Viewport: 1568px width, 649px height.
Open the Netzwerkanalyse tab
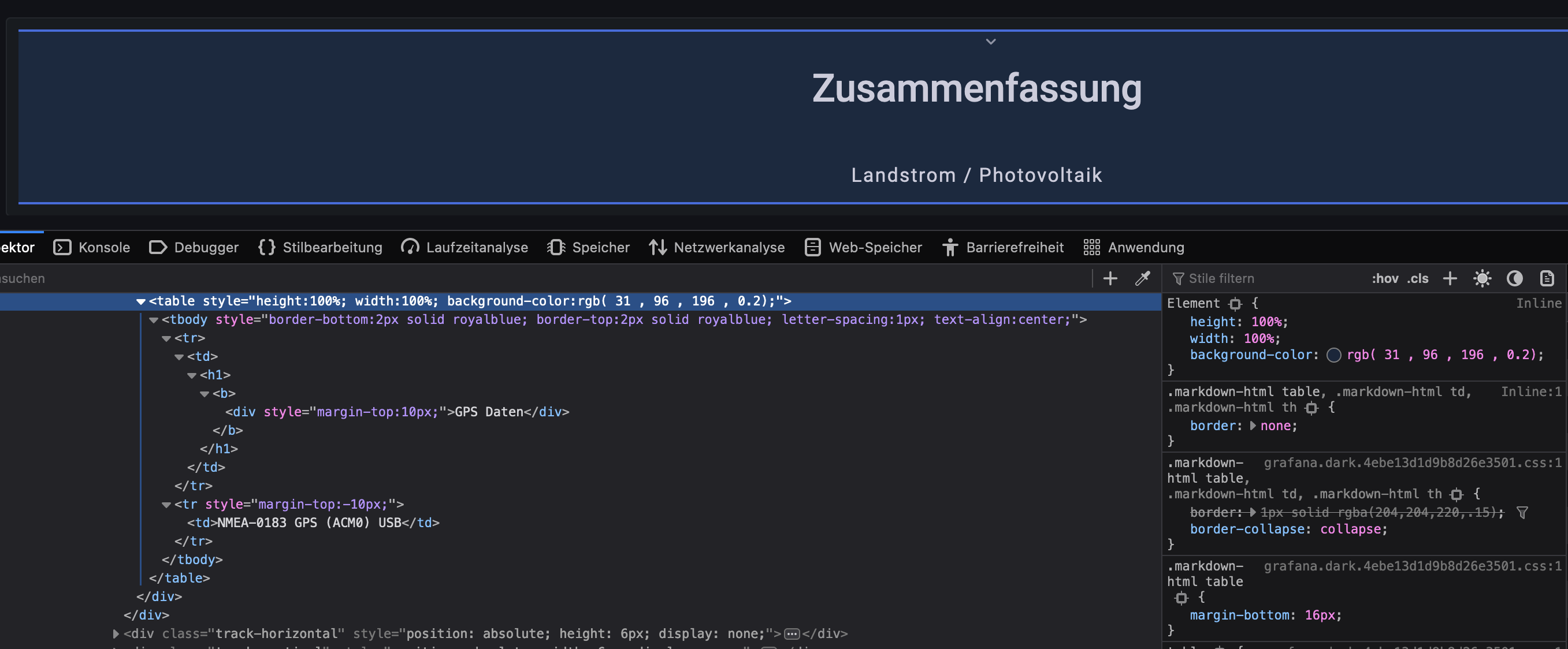pos(716,247)
